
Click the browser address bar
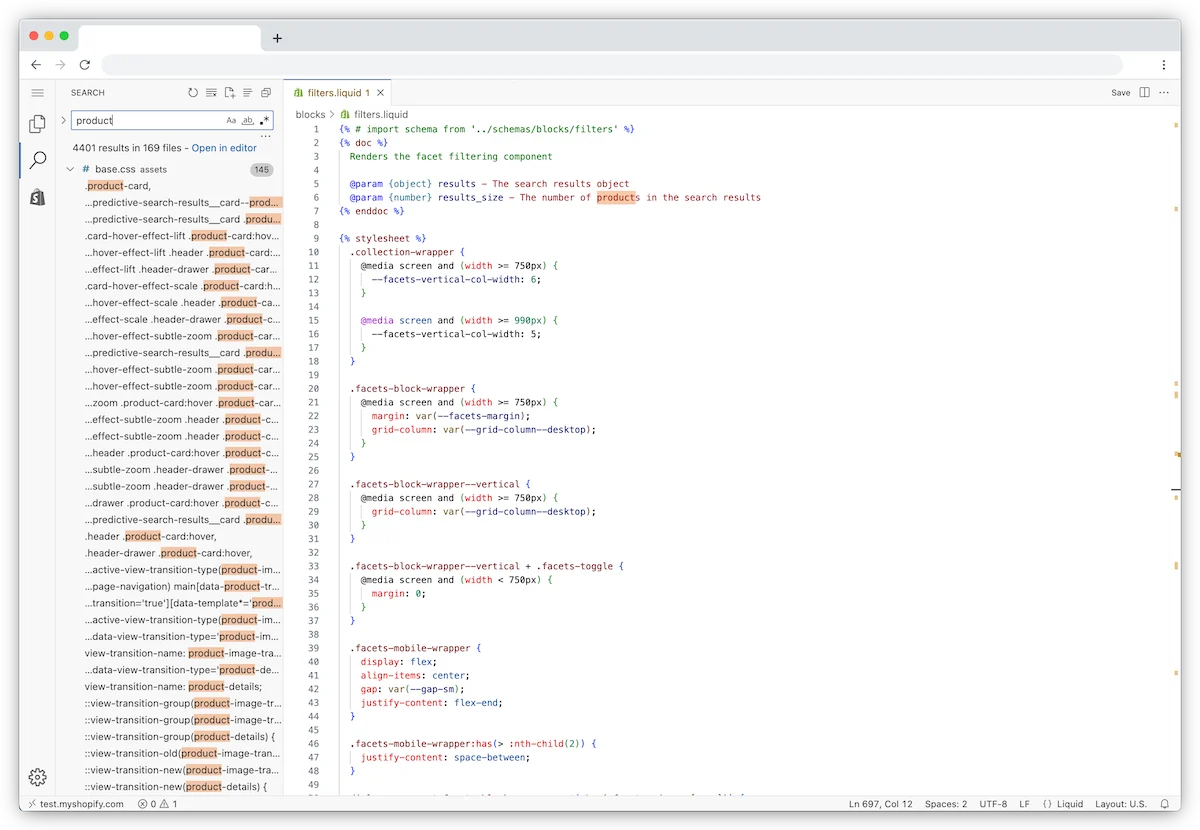pyautogui.click(x=612, y=65)
